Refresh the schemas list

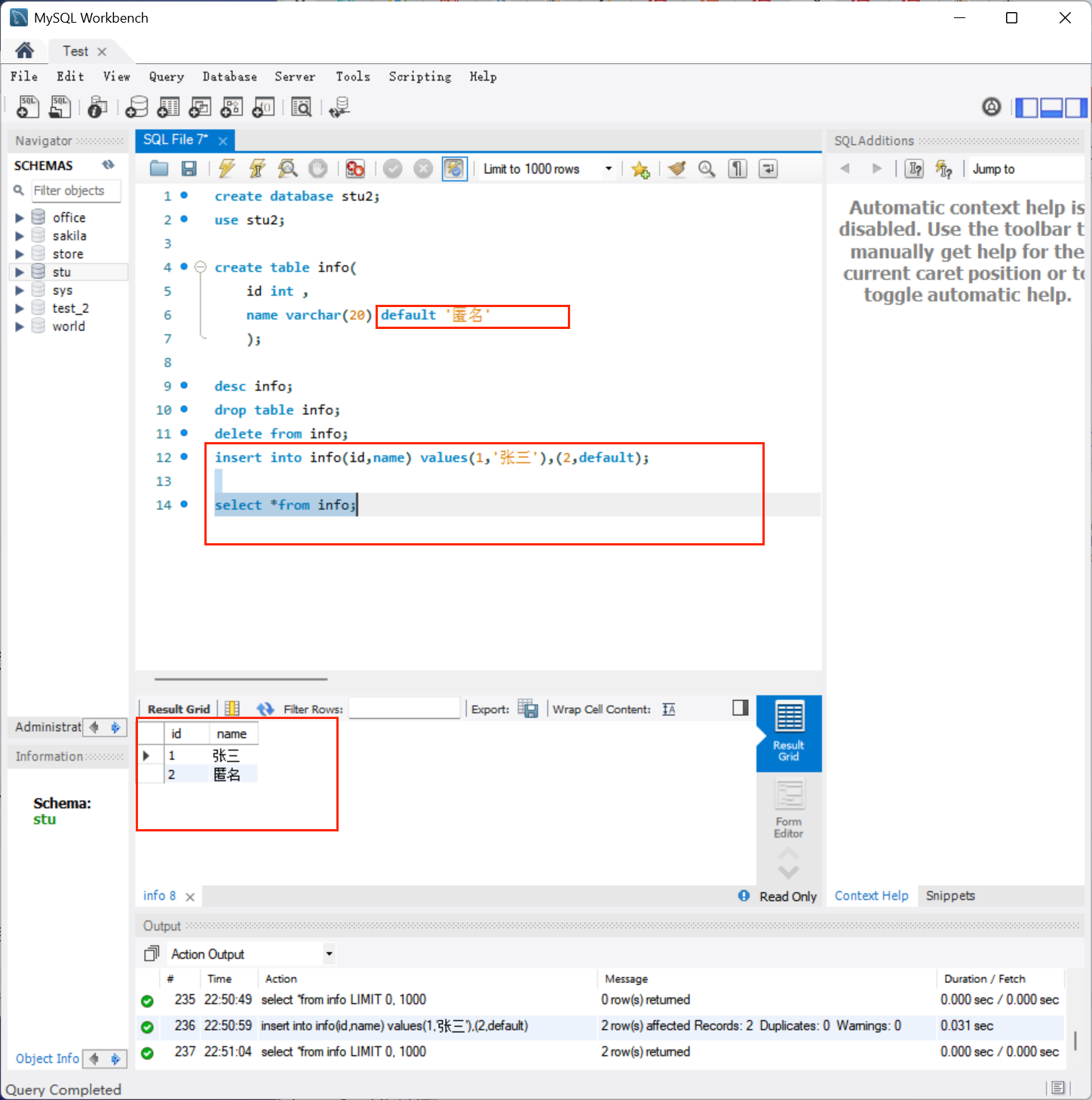pos(109,164)
